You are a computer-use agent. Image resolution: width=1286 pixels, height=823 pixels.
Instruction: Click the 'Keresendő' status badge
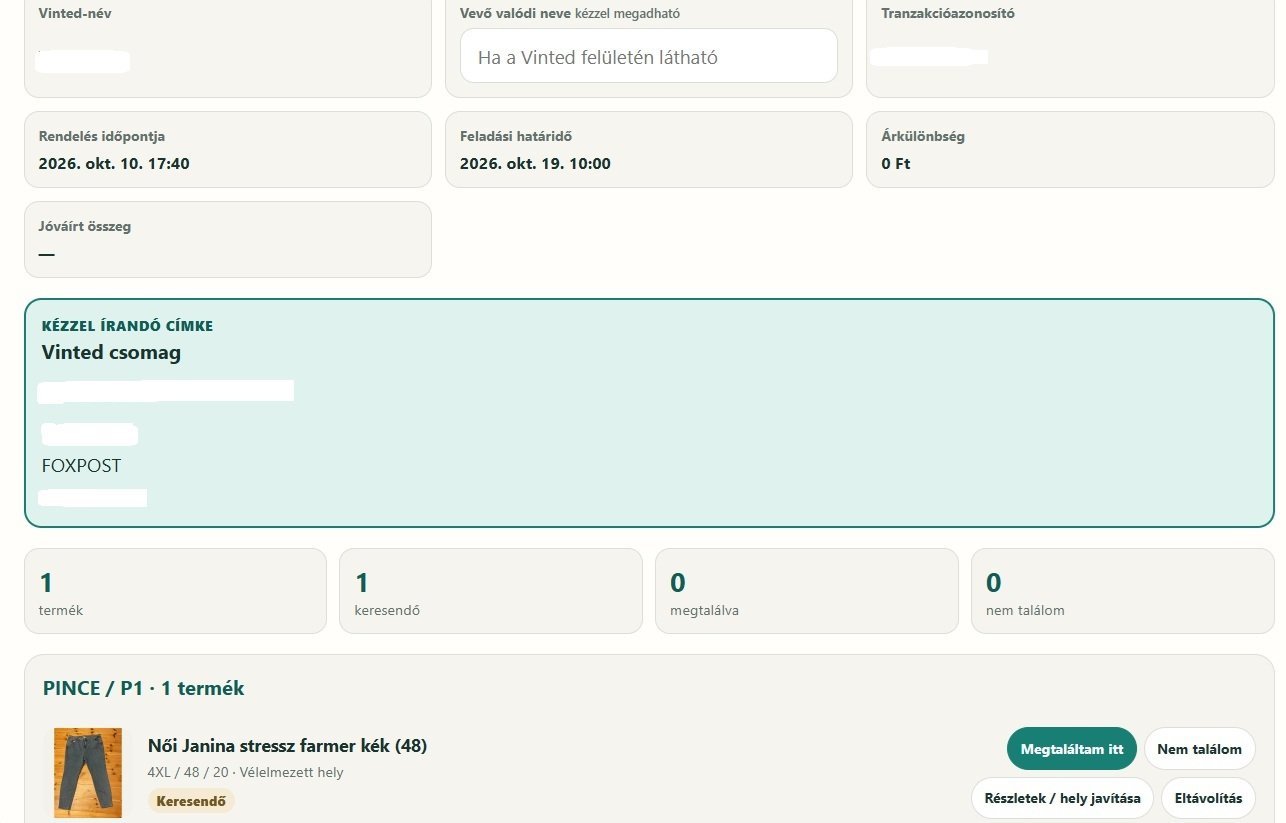(x=191, y=801)
